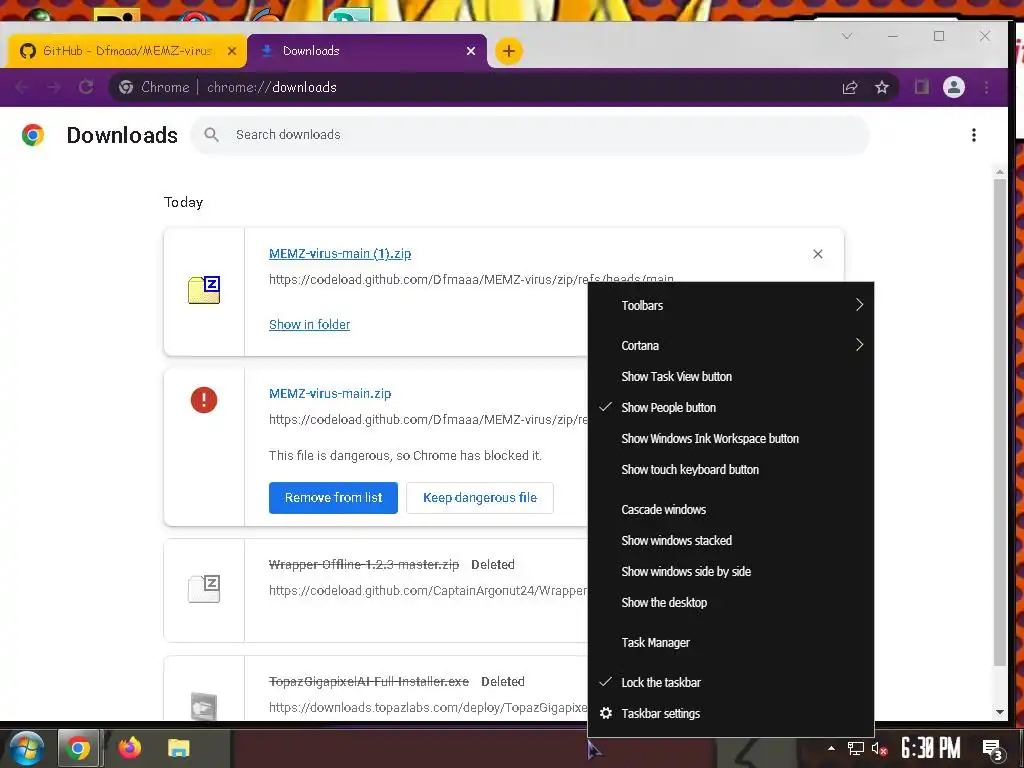Click deleted TopazGigapixelAI-Full-Installer.exe entry

click(x=368, y=681)
